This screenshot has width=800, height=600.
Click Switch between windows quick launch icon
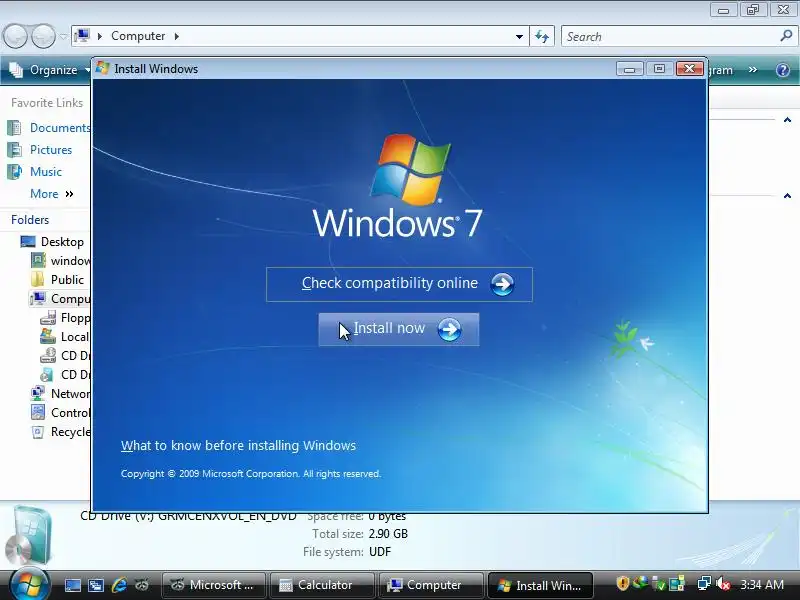tap(95, 585)
